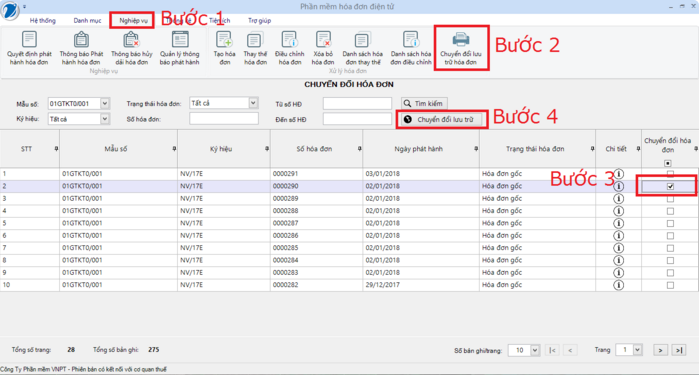Go to the first page
700x375 pixels.
point(552,350)
